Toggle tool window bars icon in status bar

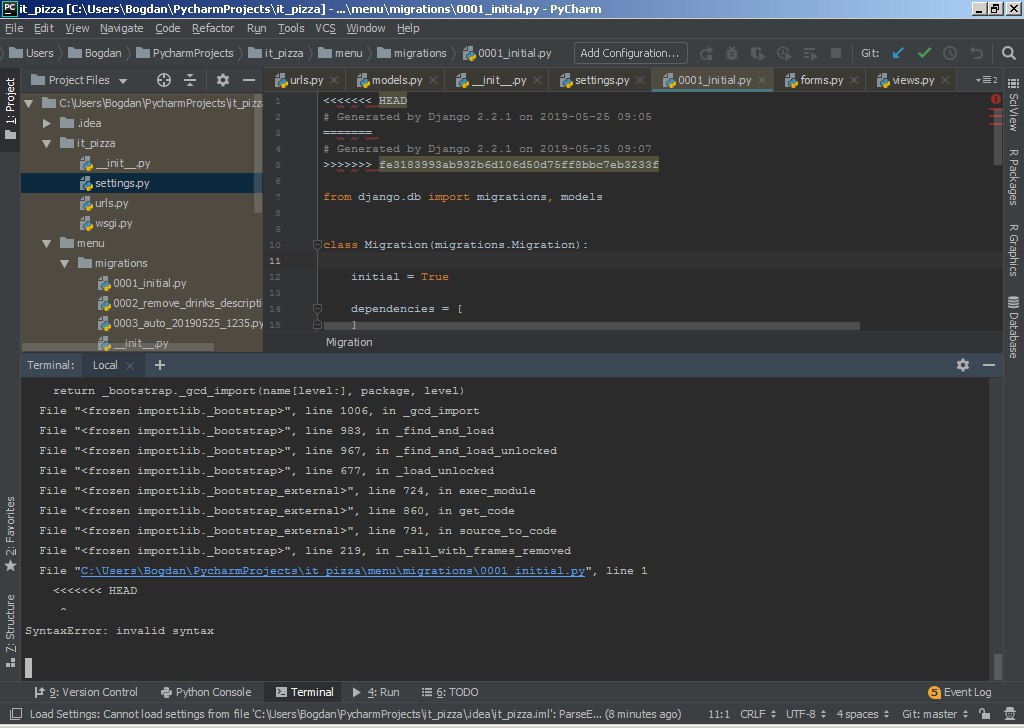coord(16,714)
